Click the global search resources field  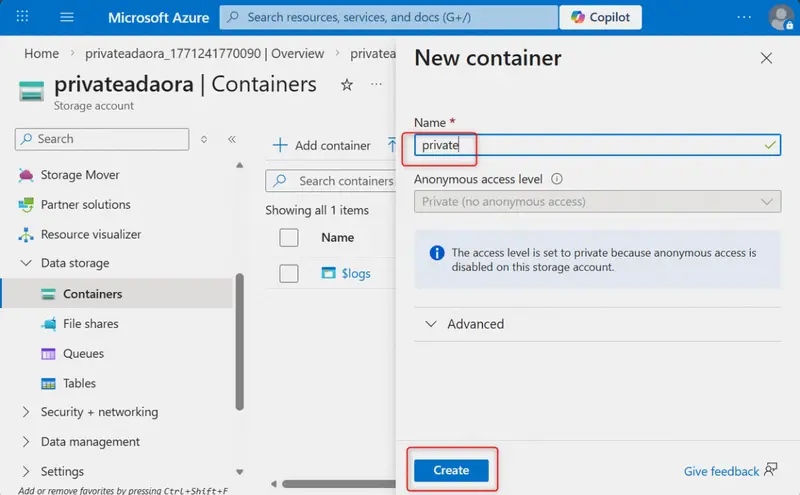pyautogui.click(x=389, y=17)
